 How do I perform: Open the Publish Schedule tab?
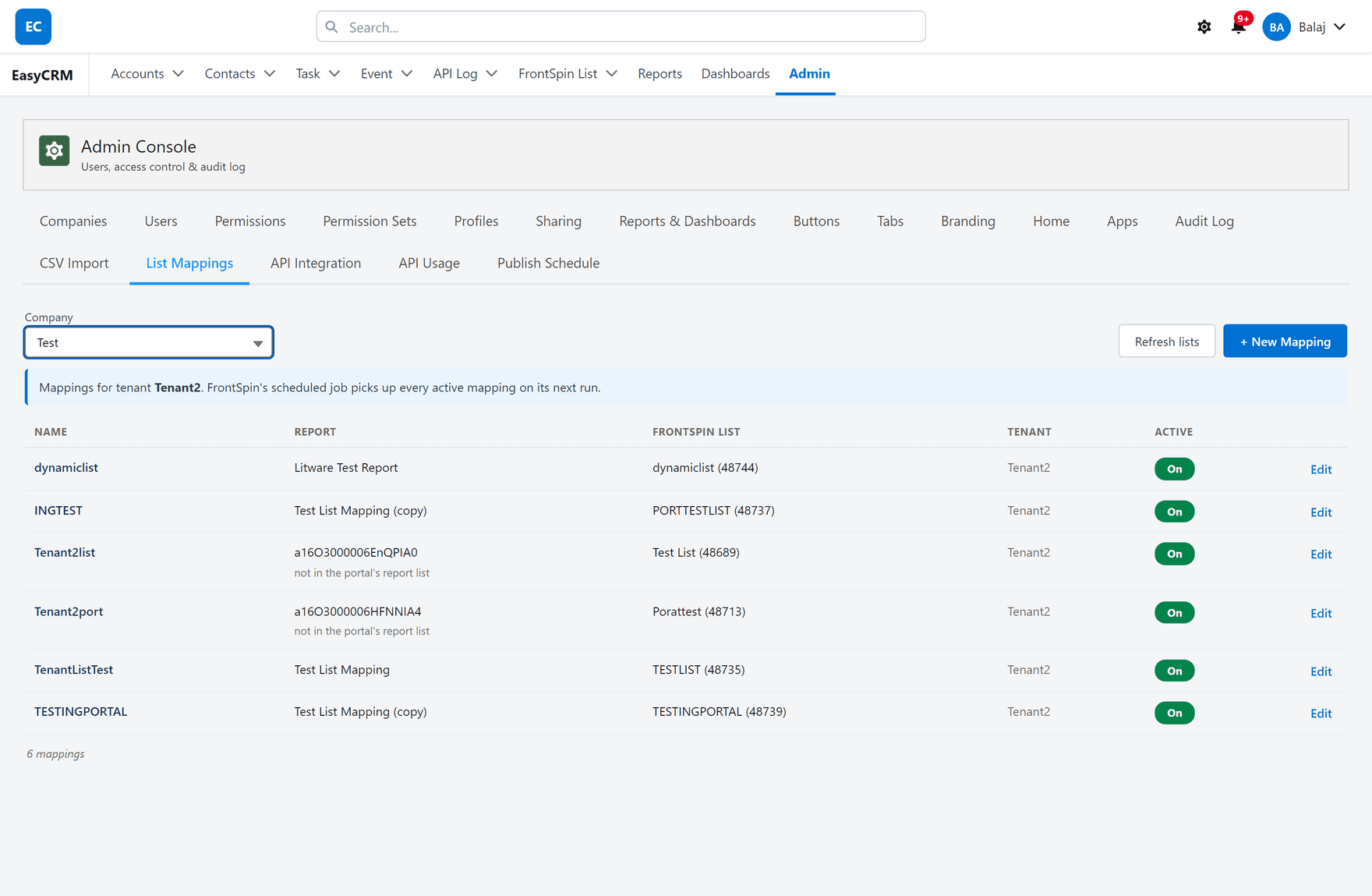(x=548, y=263)
